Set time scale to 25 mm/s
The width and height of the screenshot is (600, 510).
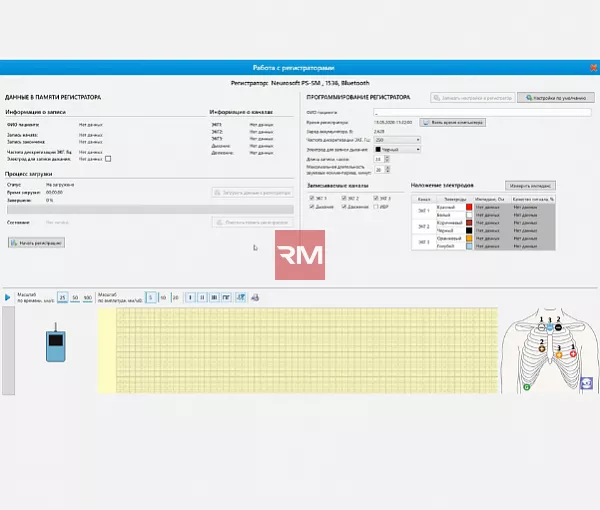62,297
